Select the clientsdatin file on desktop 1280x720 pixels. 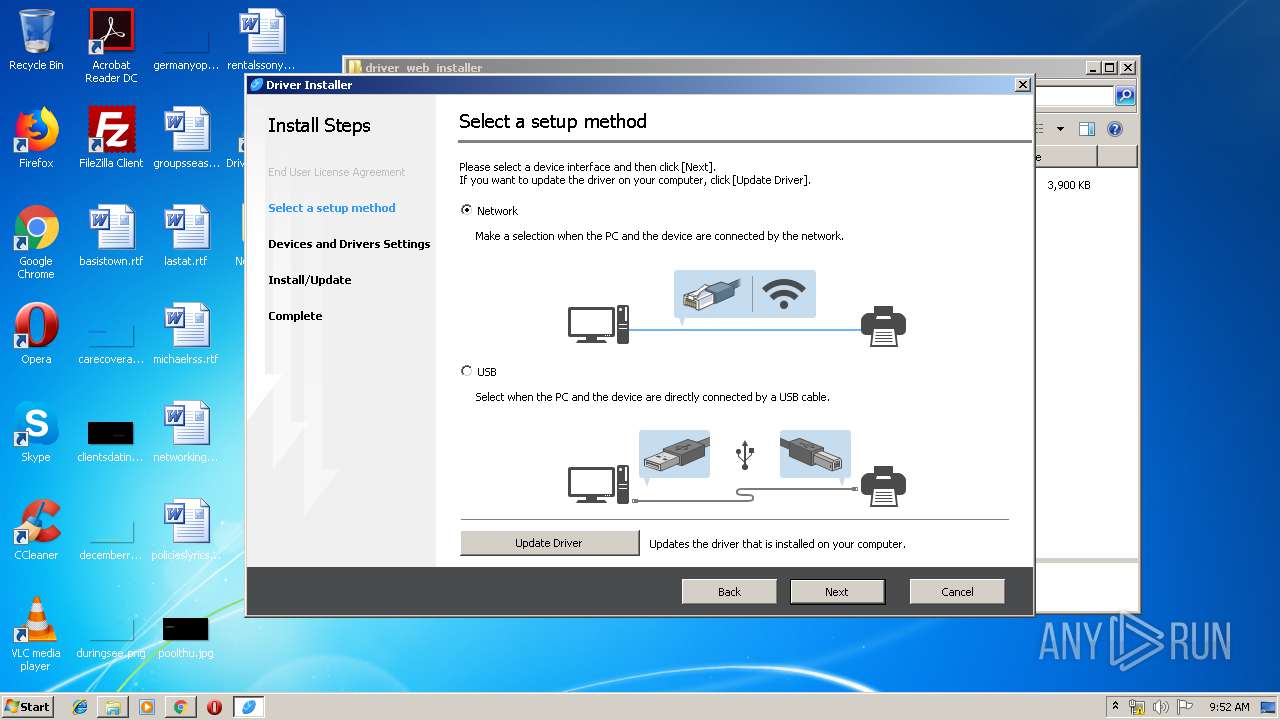click(x=111, y=440)
